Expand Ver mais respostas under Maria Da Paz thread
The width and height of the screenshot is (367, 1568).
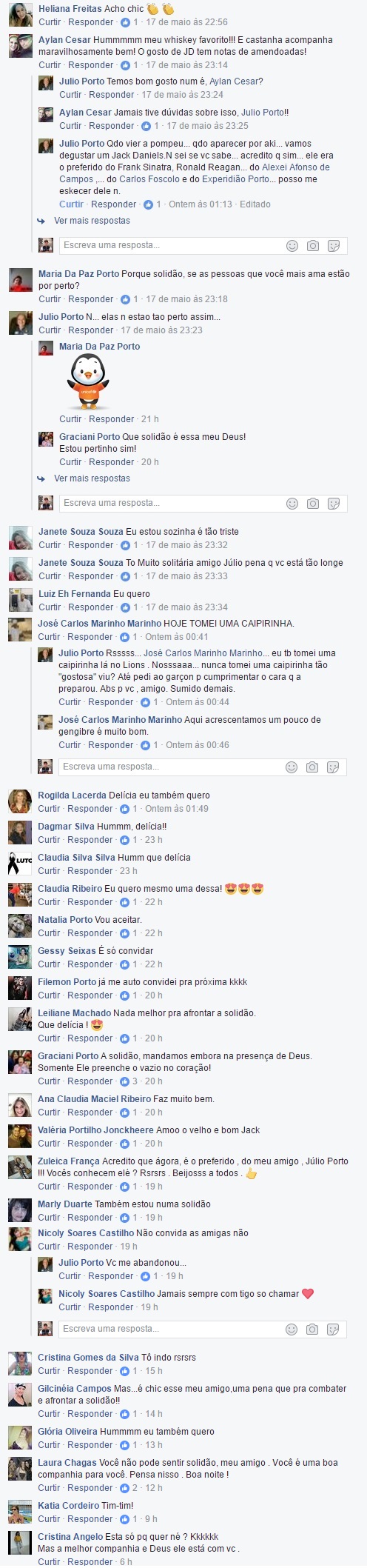[x=92, y=478]
